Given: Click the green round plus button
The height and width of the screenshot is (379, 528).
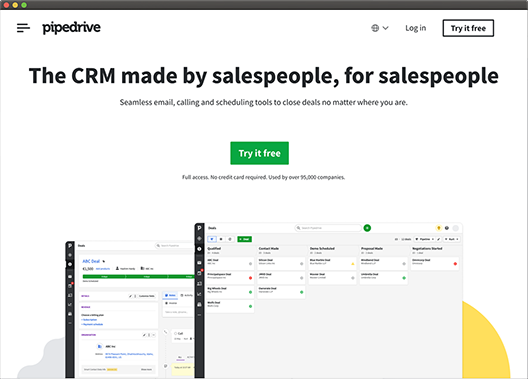Looking at the screenshot, I should pyautogui.click(x=367, y=228).
